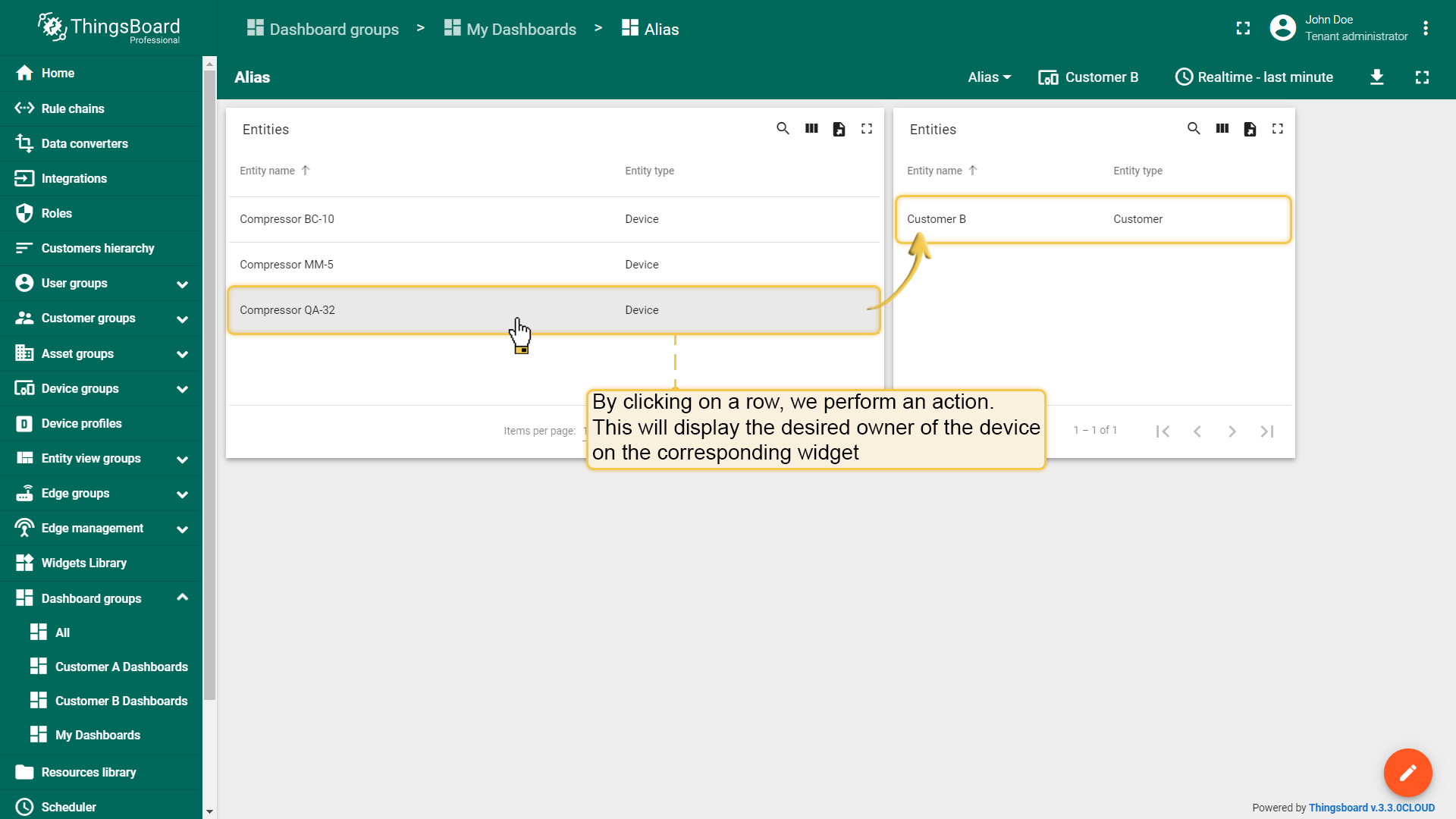The width and height of the screenshot is (1456, 819).
Task: Show columns in right Entities widget
Action: click(1222, 129)
